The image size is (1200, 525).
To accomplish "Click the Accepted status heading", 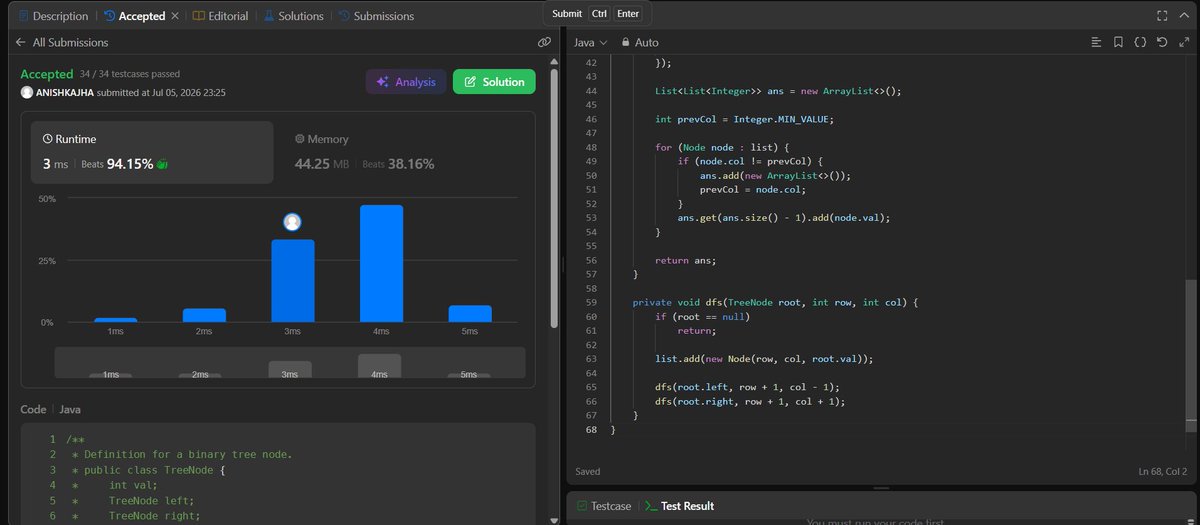I will (47, 74).
